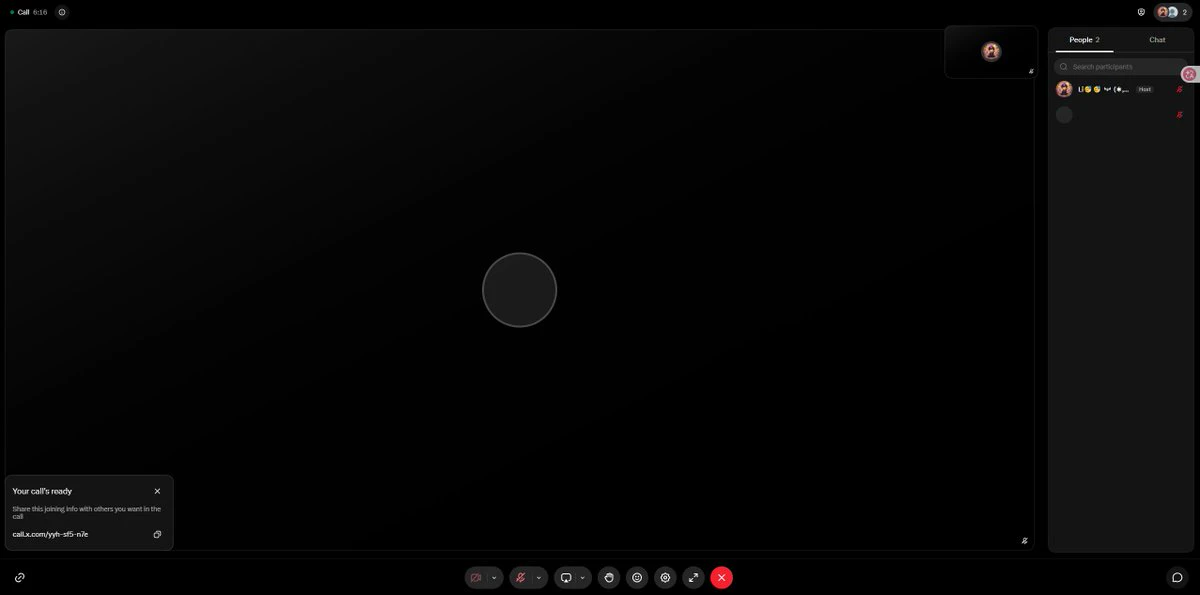This screenshot has height=595, width=1200.
Task: Click the second participant's muted microphone icon
Action: point(1180,115)
